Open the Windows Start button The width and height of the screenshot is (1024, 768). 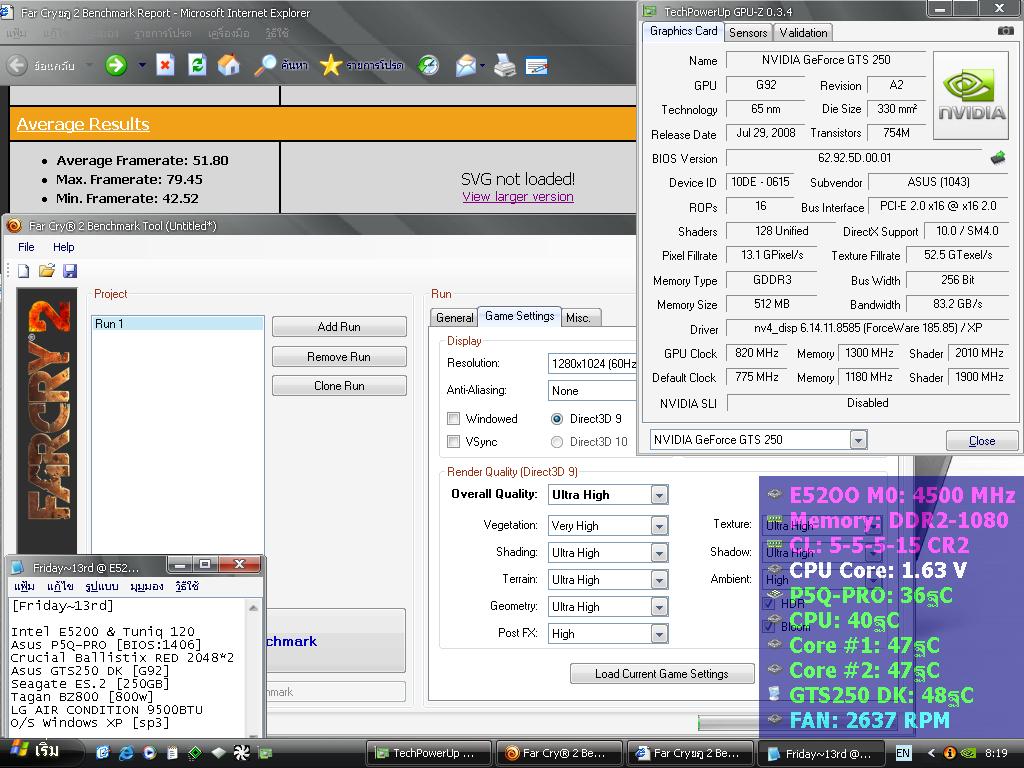click(40, 752)
